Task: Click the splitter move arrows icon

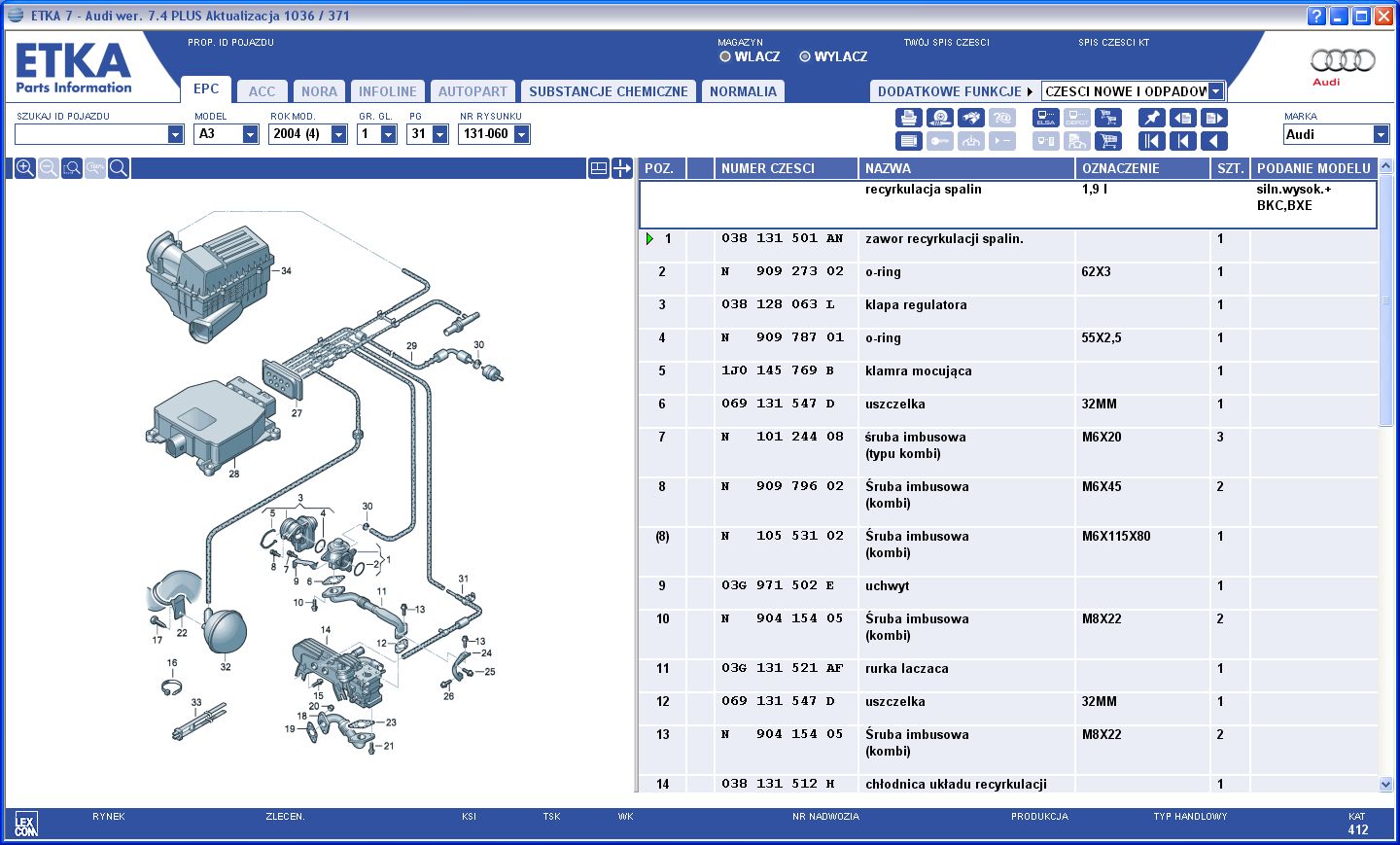Action: pyautogui.click(x=622, y=168)
